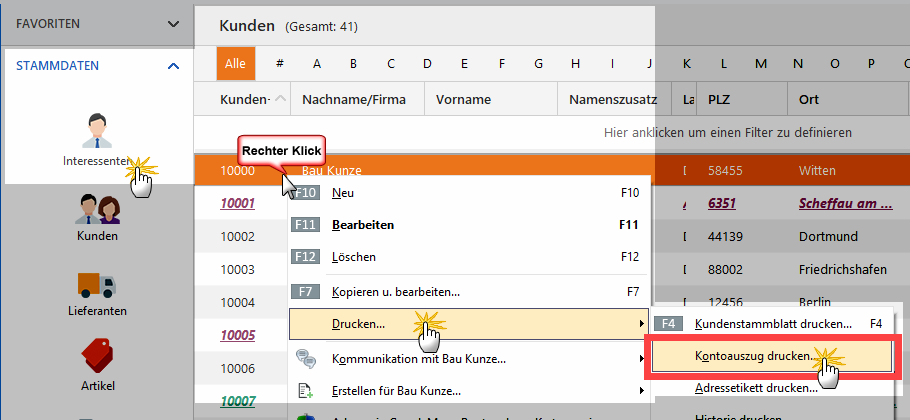Open the Interessenten icon in Stammdaten
Image resolution: width=910 pixels, height=420 pixels.
click(x=97, y=131)
